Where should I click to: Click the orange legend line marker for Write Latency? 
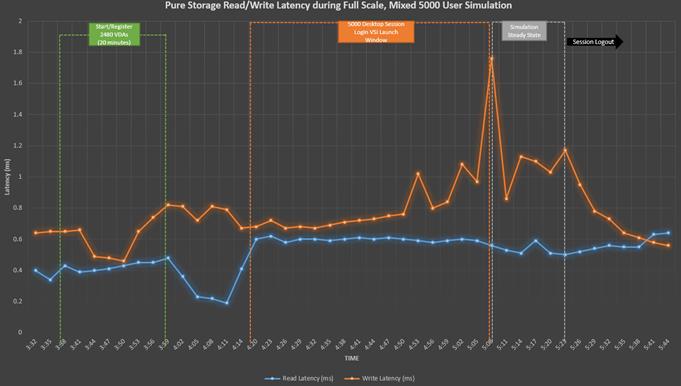pos(353,379)
